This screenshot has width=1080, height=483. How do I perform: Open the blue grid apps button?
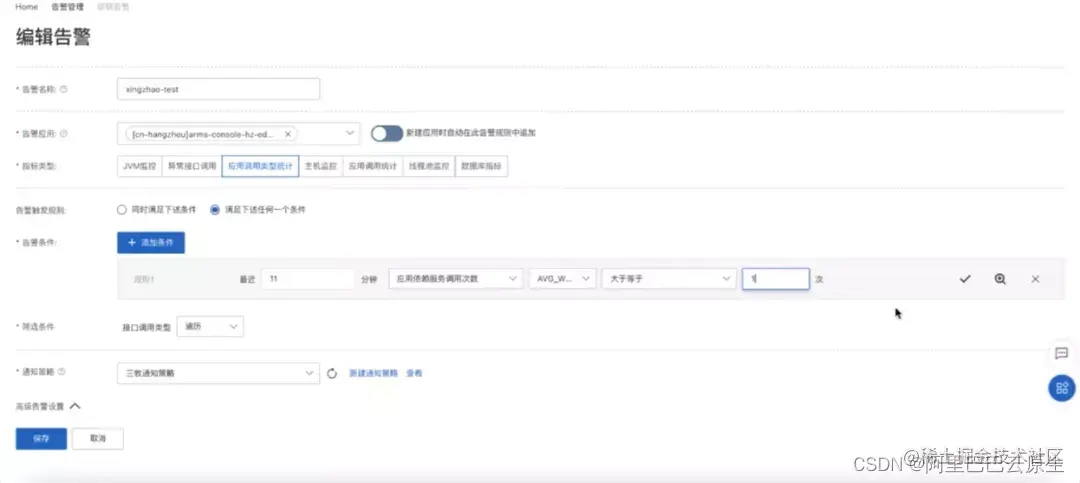[1062, 388]
